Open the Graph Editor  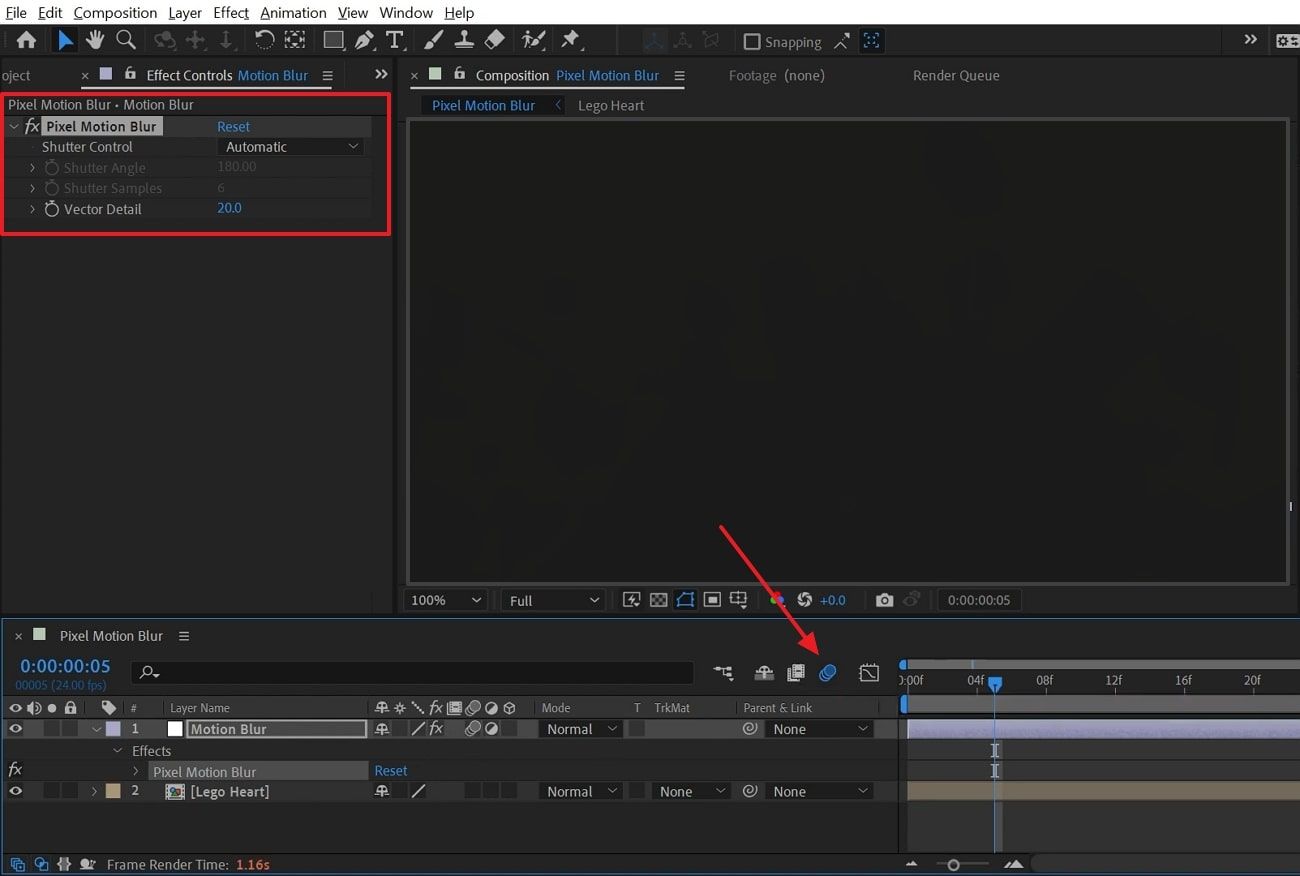[x=868, y=673]
